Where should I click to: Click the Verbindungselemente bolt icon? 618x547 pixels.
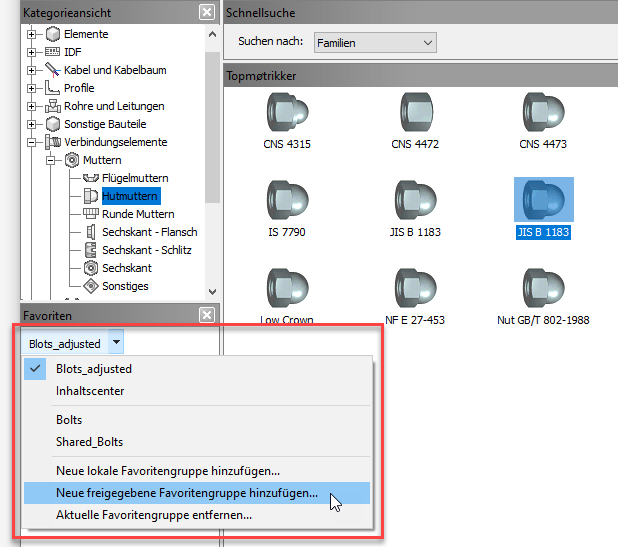(x=53, y=142)
